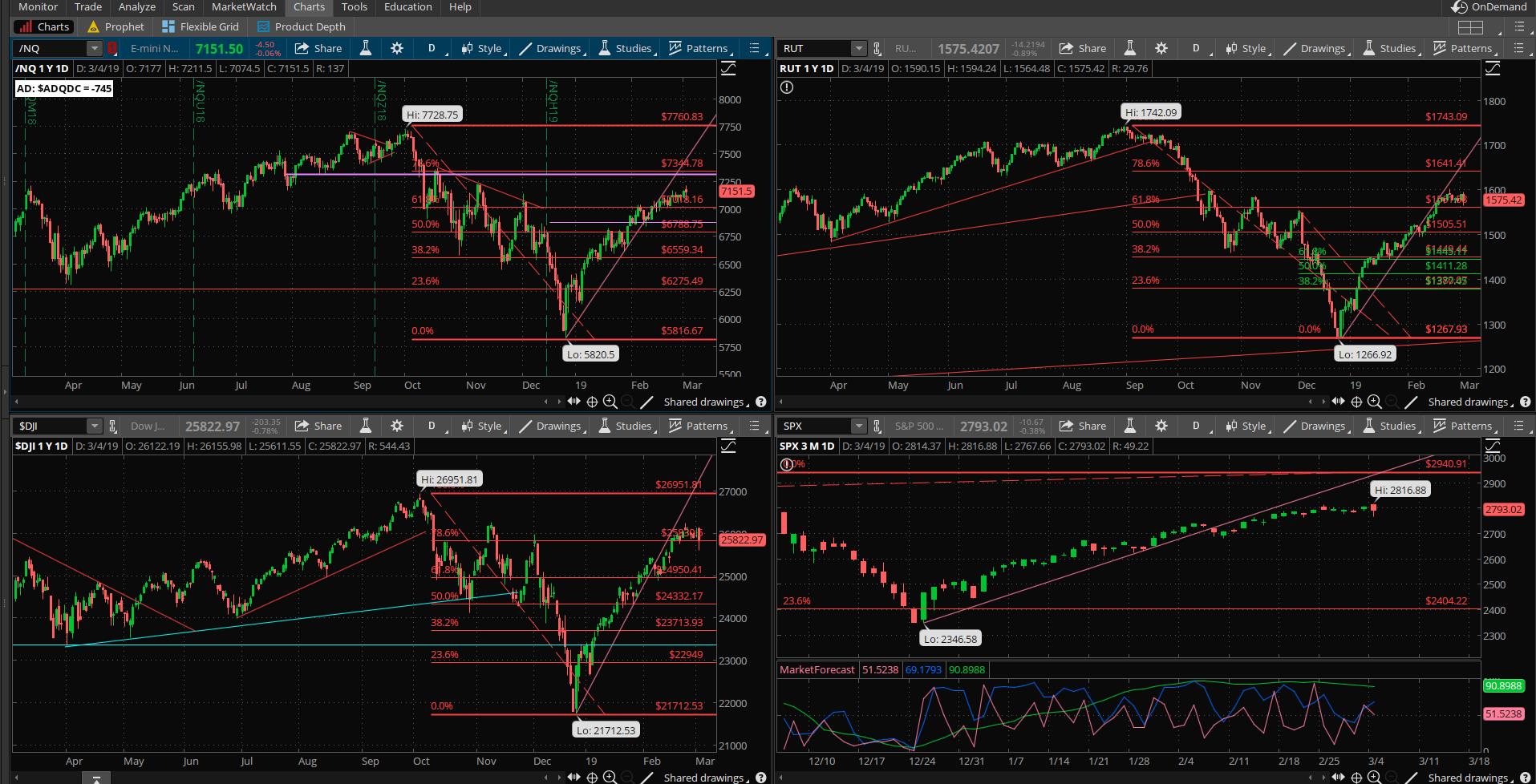
Task: Click the flask icon in $DJI toolbar
Action: point(365,426)
